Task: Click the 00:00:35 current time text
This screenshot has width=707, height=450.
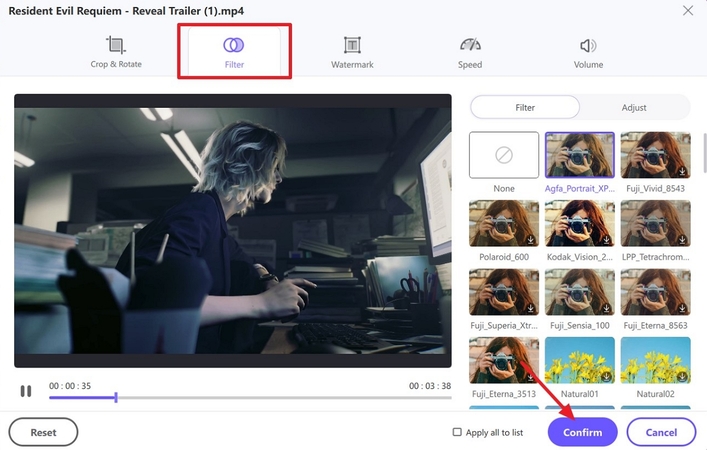Action: [70, 386]
